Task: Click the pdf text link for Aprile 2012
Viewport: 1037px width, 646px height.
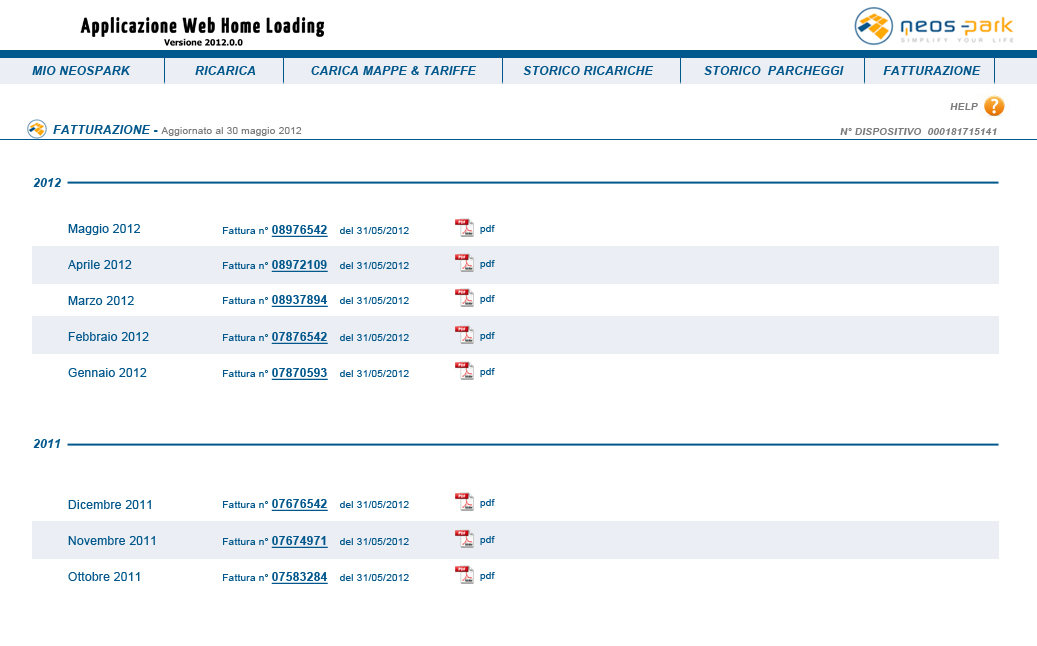Action: [487, 264]
